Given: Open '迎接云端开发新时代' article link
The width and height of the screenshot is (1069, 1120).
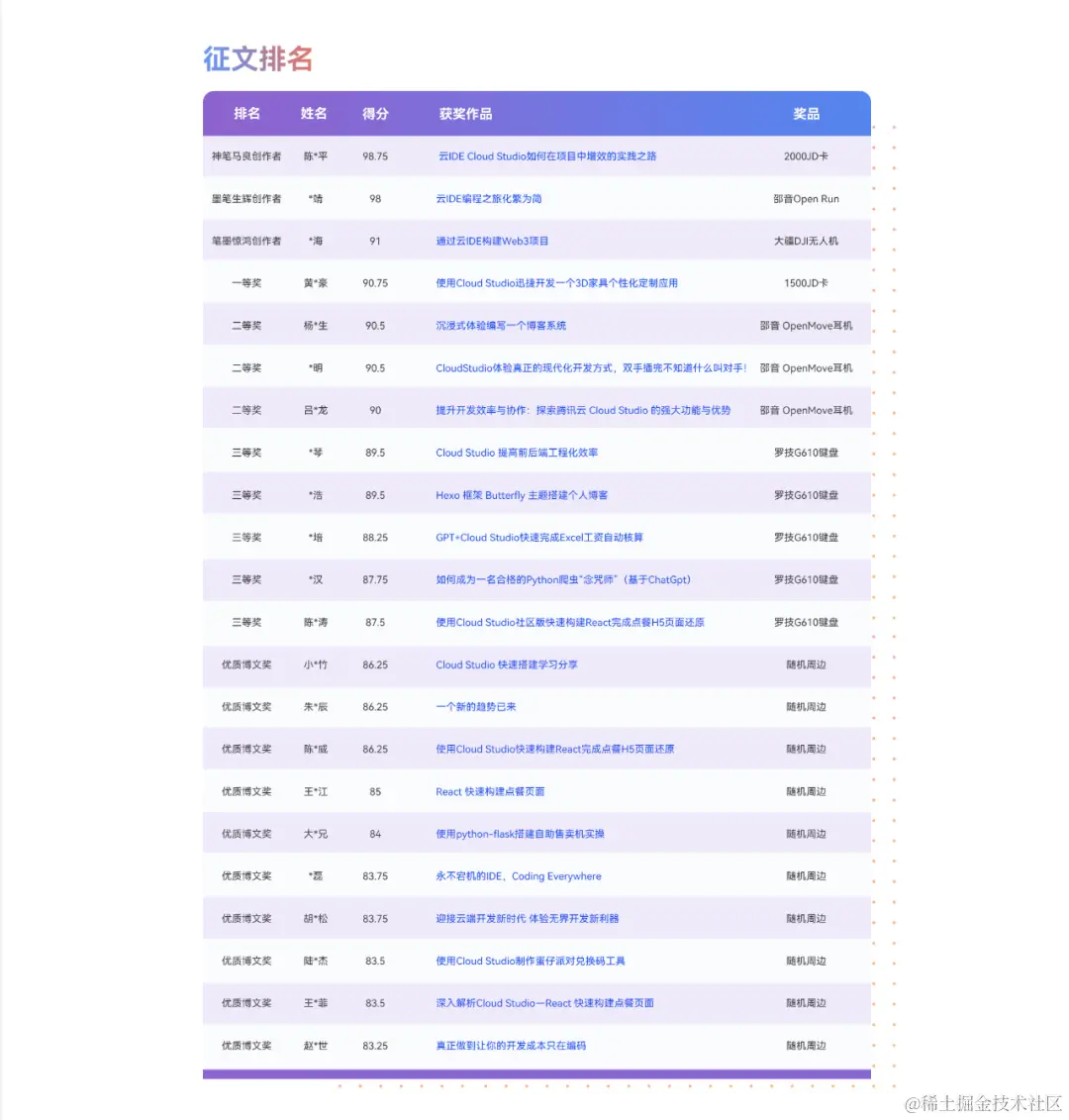Looking at the screenshot, I should coord(527,919).
